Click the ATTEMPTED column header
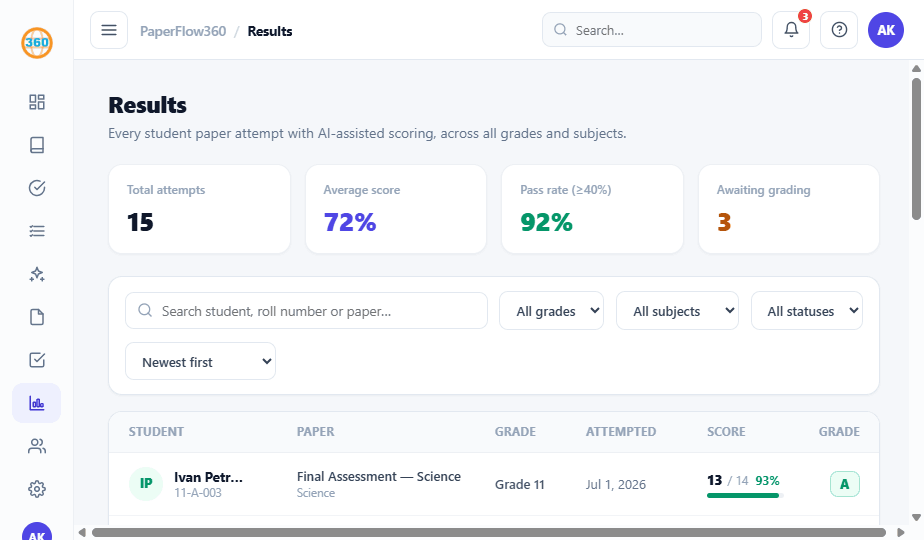This screenshot has width=924, height=540. click(x=621, y=432)
